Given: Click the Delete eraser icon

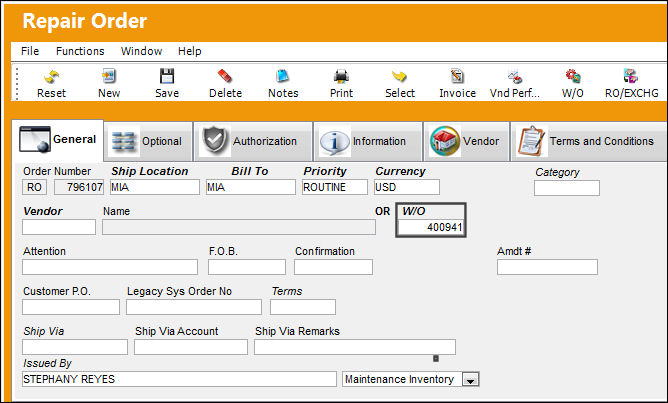Looking at the screenshot, I should pyautogui.click(x=225, y=77).
